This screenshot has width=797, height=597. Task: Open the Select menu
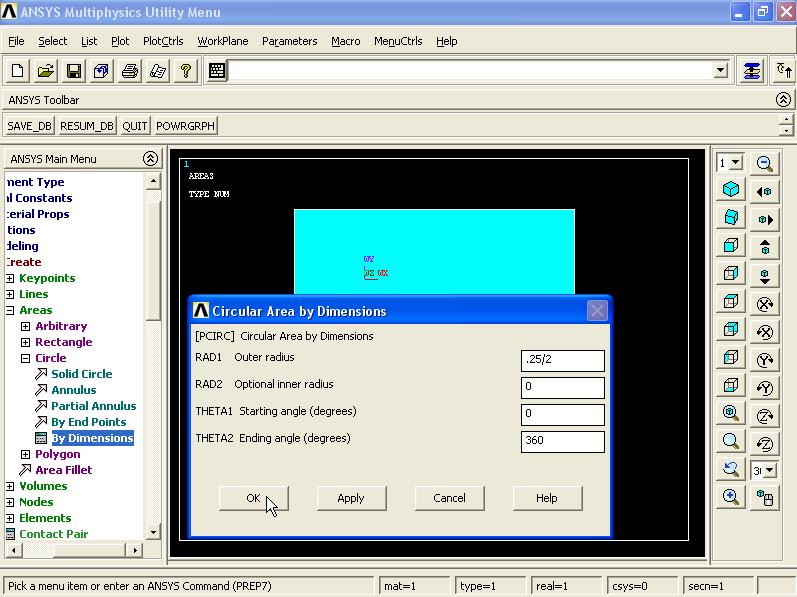52,41
